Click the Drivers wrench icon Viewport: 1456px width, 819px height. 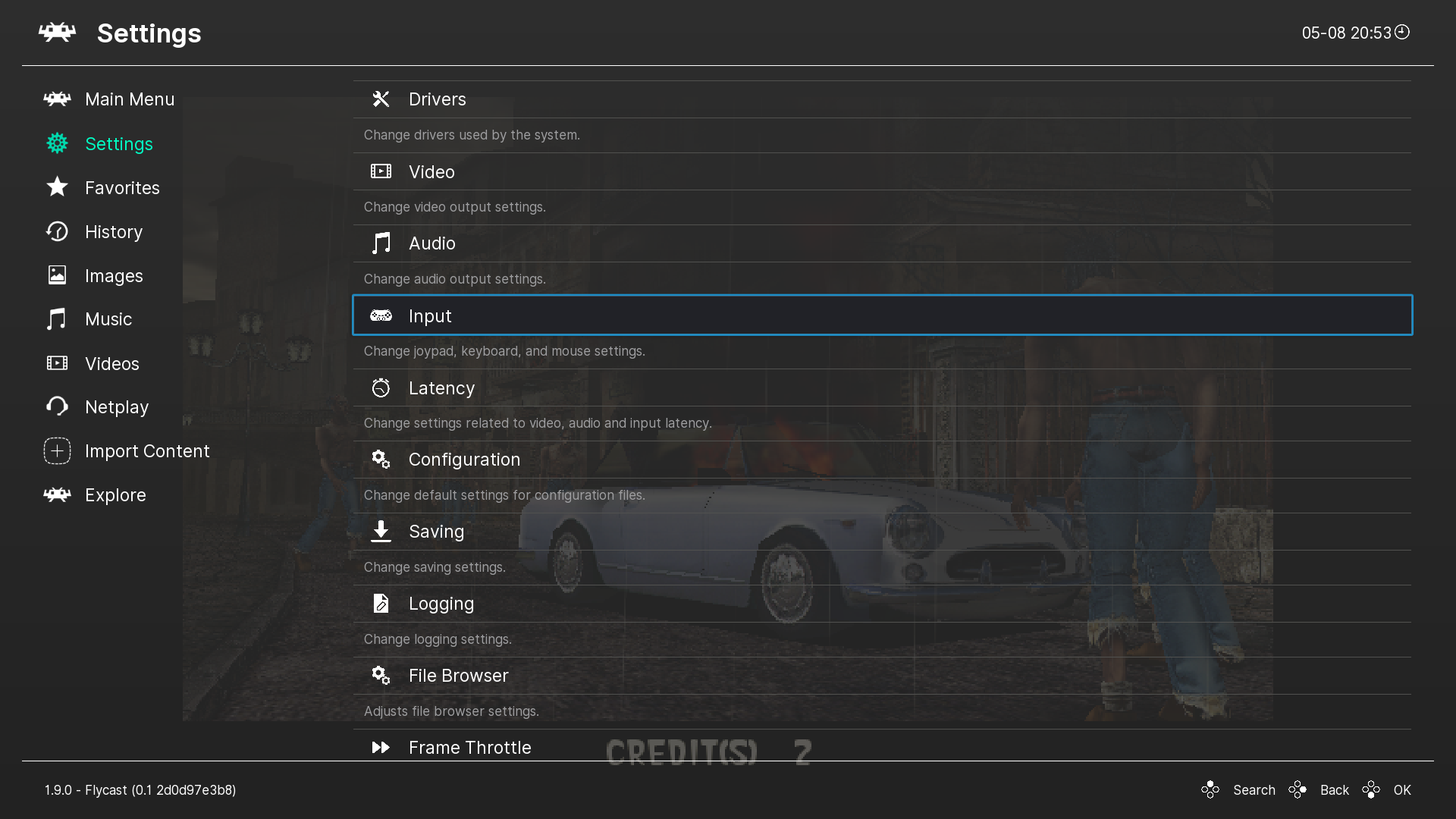(x=381, y=99)
